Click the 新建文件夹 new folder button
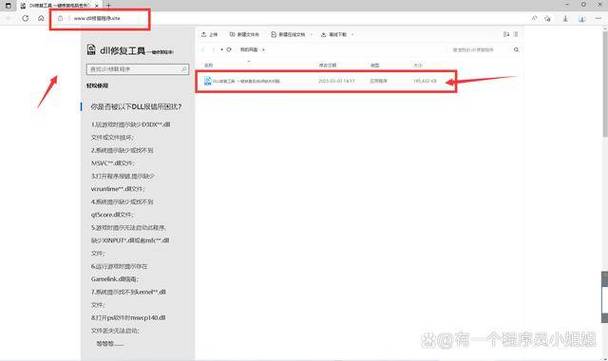 pos(244,35)
